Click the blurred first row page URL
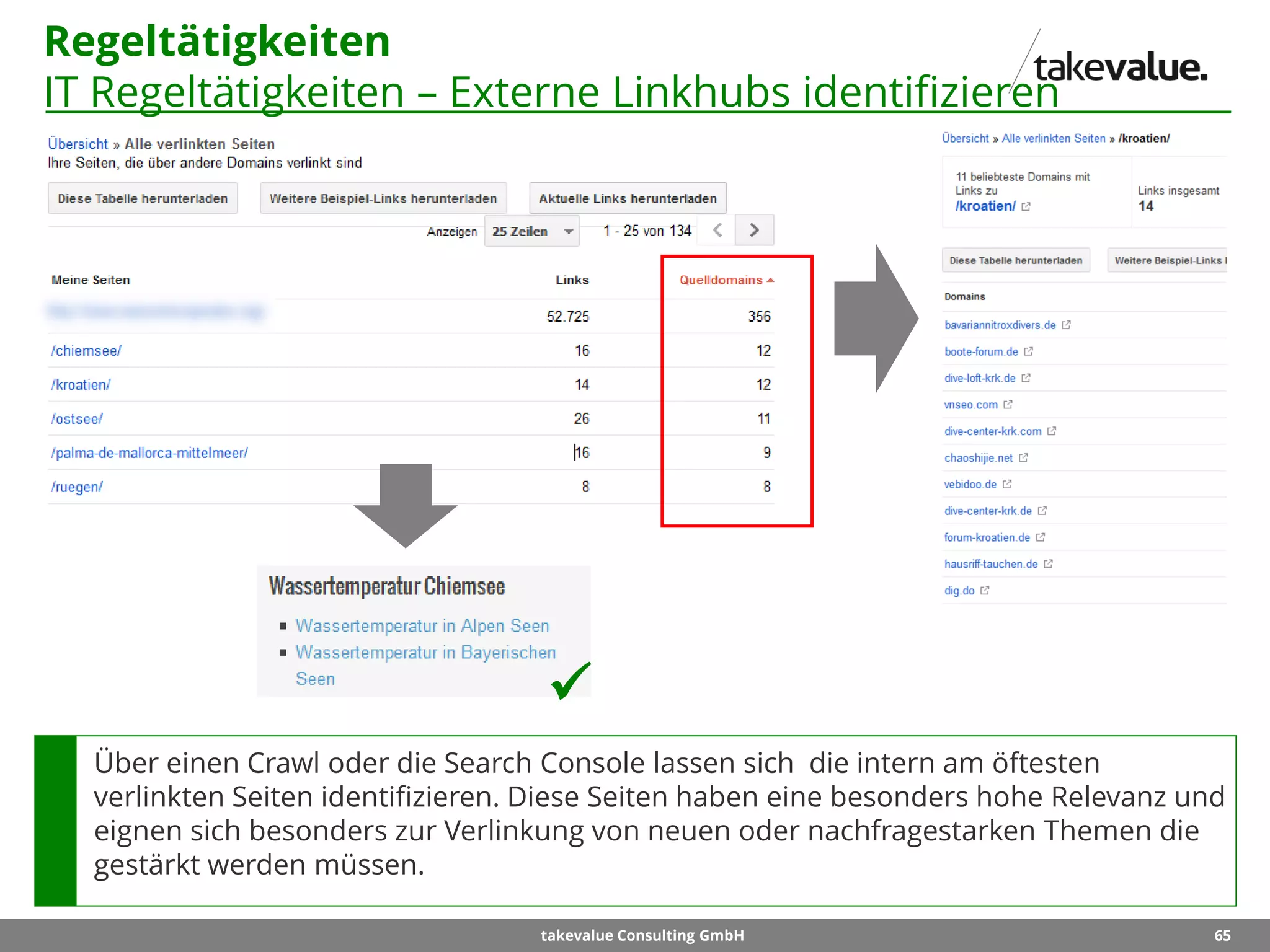Screen dimensions: 1270x952 click(x=156, y=311)
